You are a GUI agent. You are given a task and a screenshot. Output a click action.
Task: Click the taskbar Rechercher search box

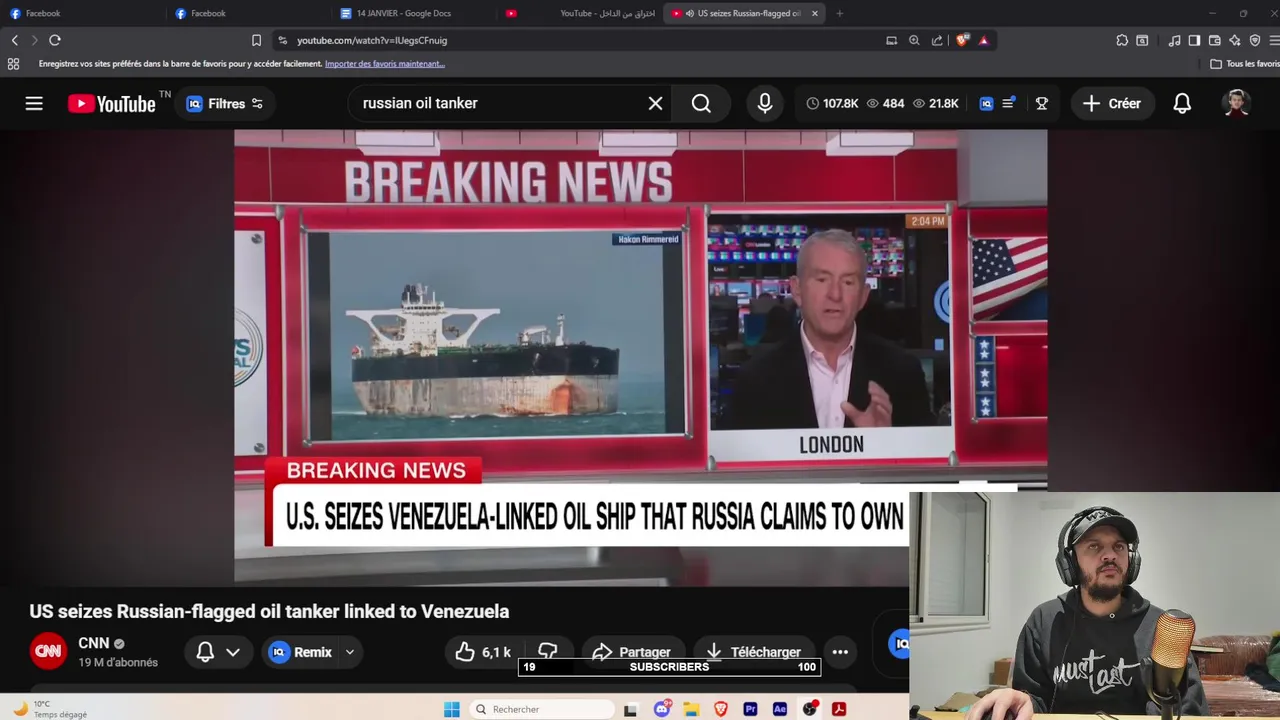[542, 709]
